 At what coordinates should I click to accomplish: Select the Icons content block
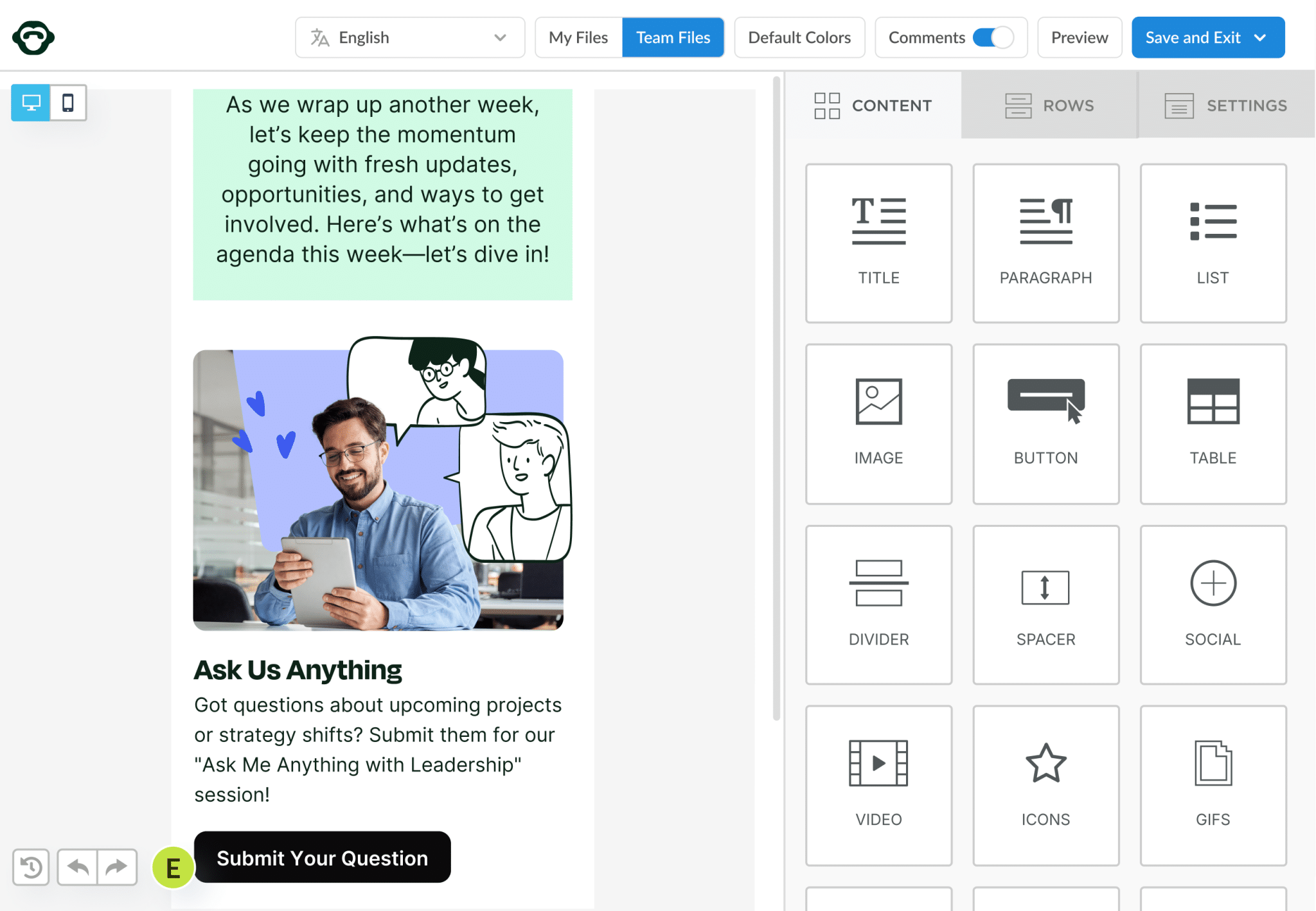tap(1045, 785)
